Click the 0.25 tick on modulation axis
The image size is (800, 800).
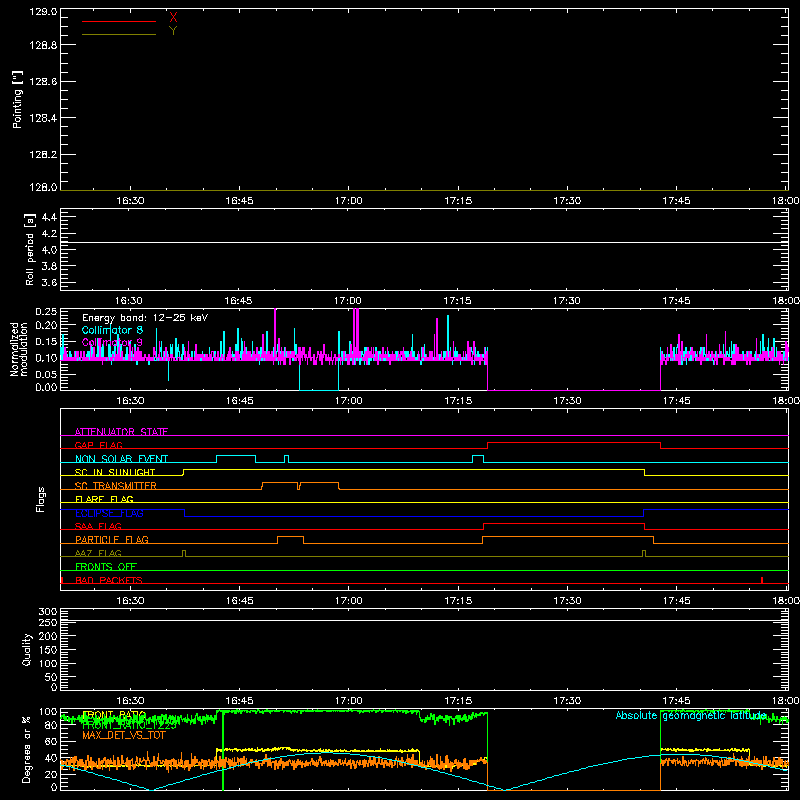[46, 311]
